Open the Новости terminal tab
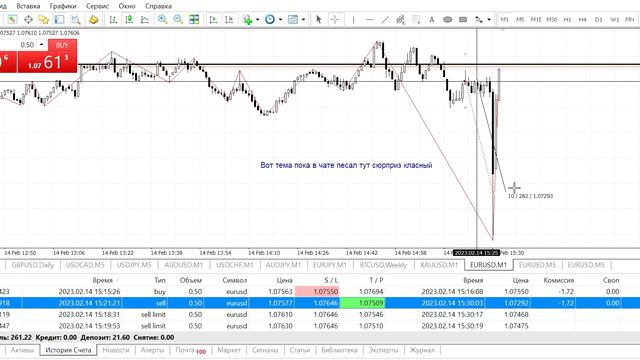Screen dimensions: 640x360 point(116,350)
